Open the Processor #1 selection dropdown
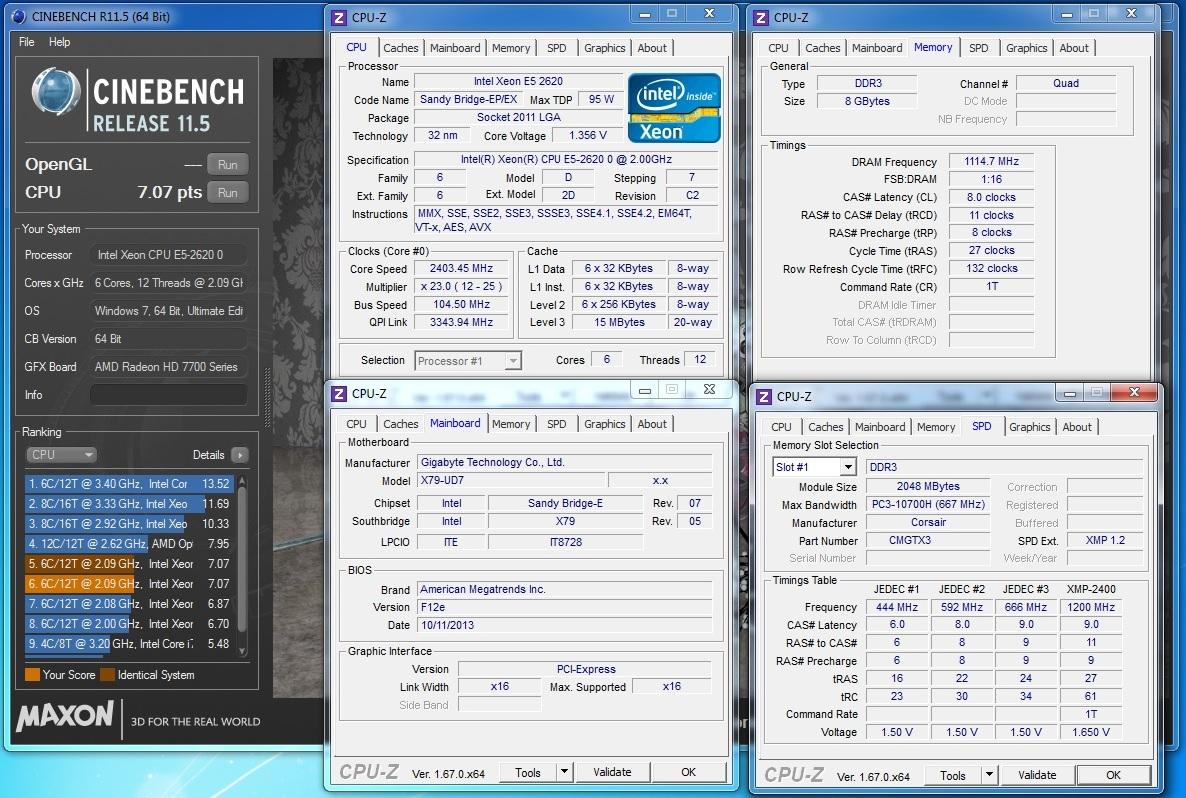This screenshot has height=798, width=1186. [x=468, y=361]
